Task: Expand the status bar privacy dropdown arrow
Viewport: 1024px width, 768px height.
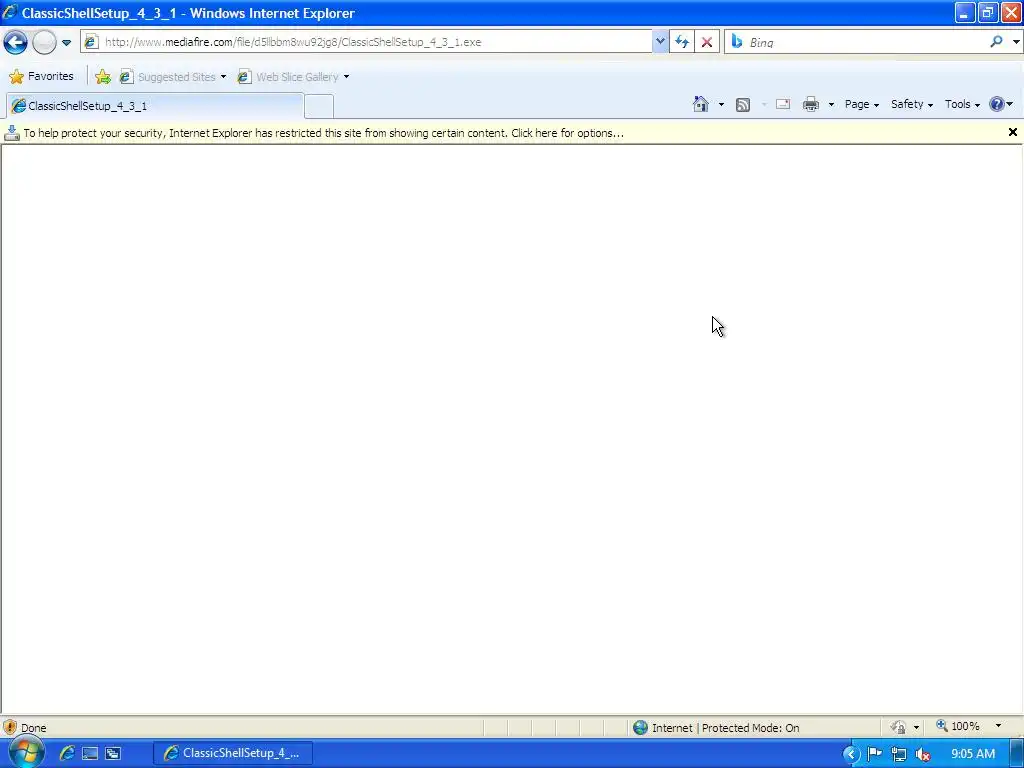Action: tap(916, 728)
